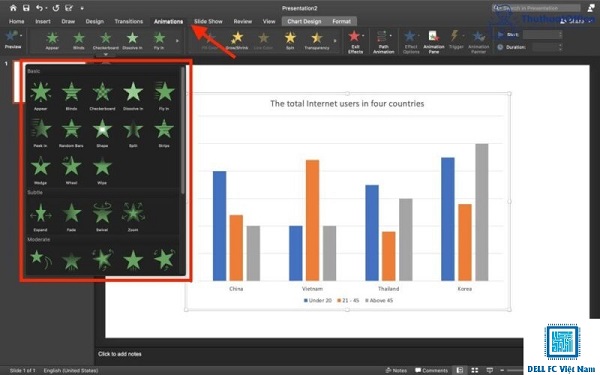Choose the Peek In entrance effect
600x375 pixels.
[41, 132]
